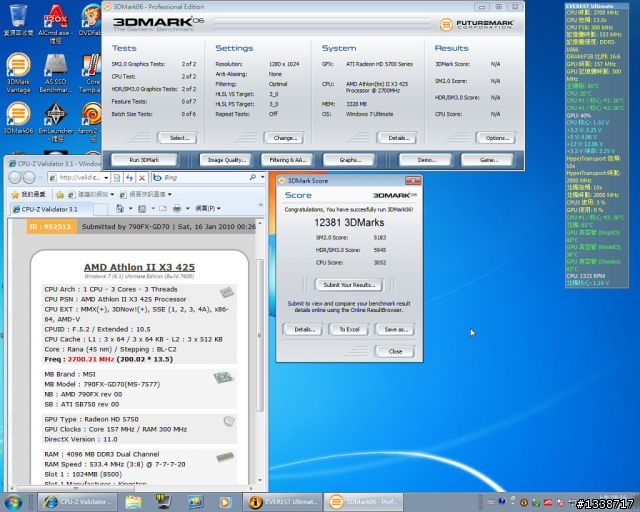Switch to 3DMark06 taskbar item
The width and height of the screenshot is (640, 512).
364,502
